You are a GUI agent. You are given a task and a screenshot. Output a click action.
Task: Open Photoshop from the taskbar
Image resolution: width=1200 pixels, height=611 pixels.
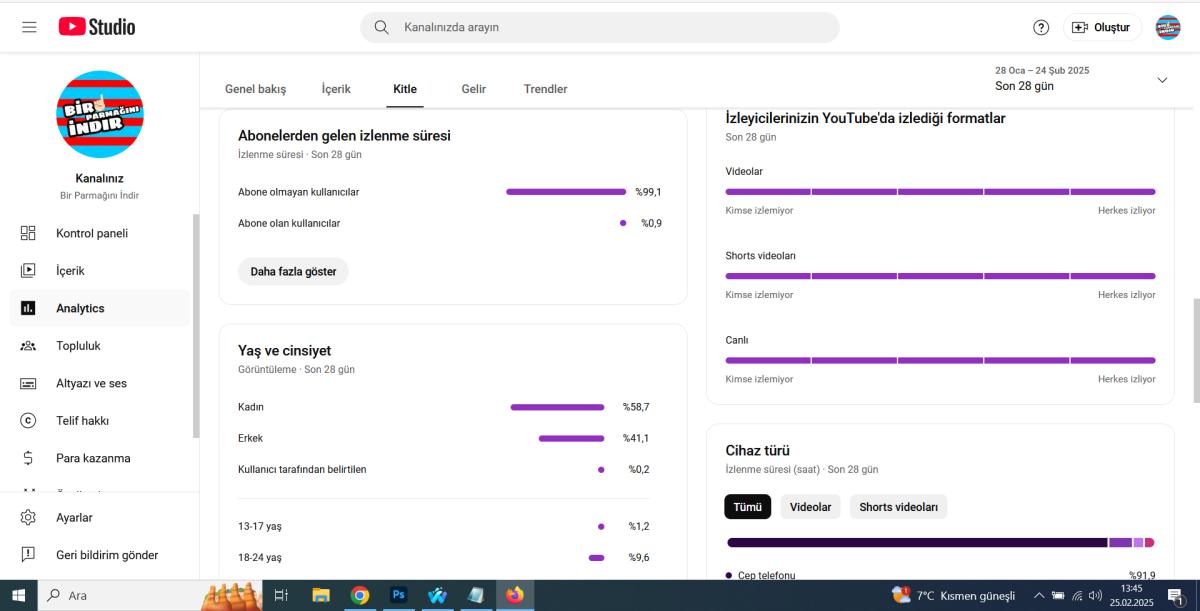[x=398, y=595]
